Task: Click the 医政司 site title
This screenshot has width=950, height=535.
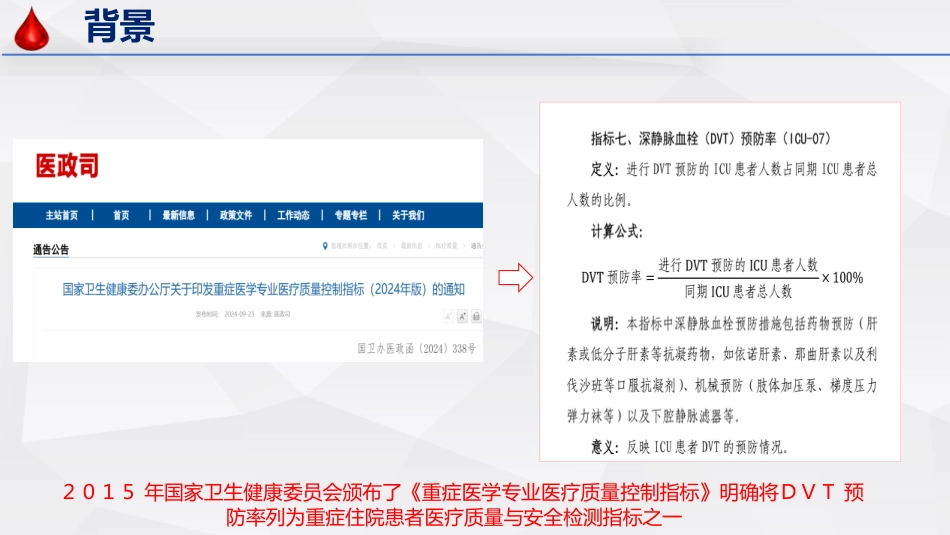Action: click(x=67, y=165)
